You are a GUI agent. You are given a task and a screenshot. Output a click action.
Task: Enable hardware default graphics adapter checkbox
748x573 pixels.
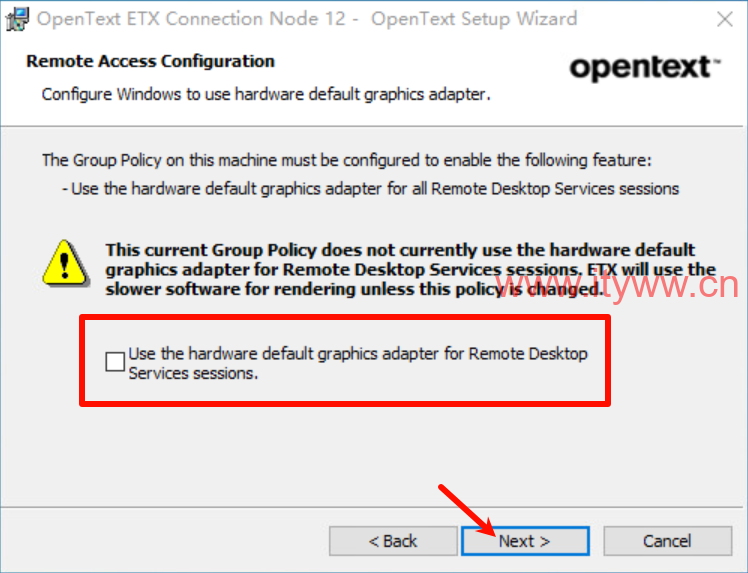(x=115, y=362)
